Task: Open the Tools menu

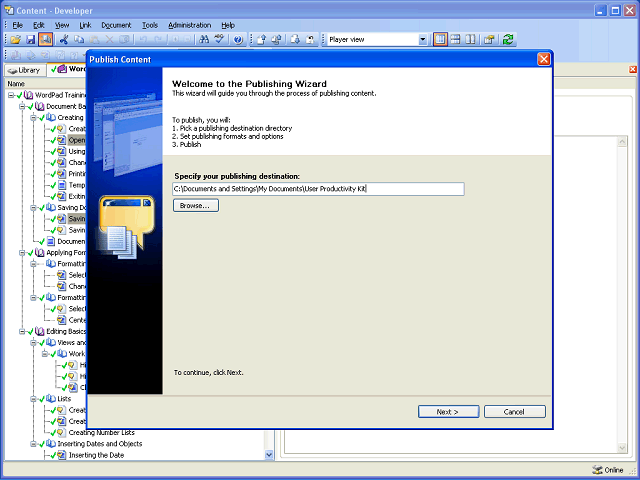Action: [150, 25]
